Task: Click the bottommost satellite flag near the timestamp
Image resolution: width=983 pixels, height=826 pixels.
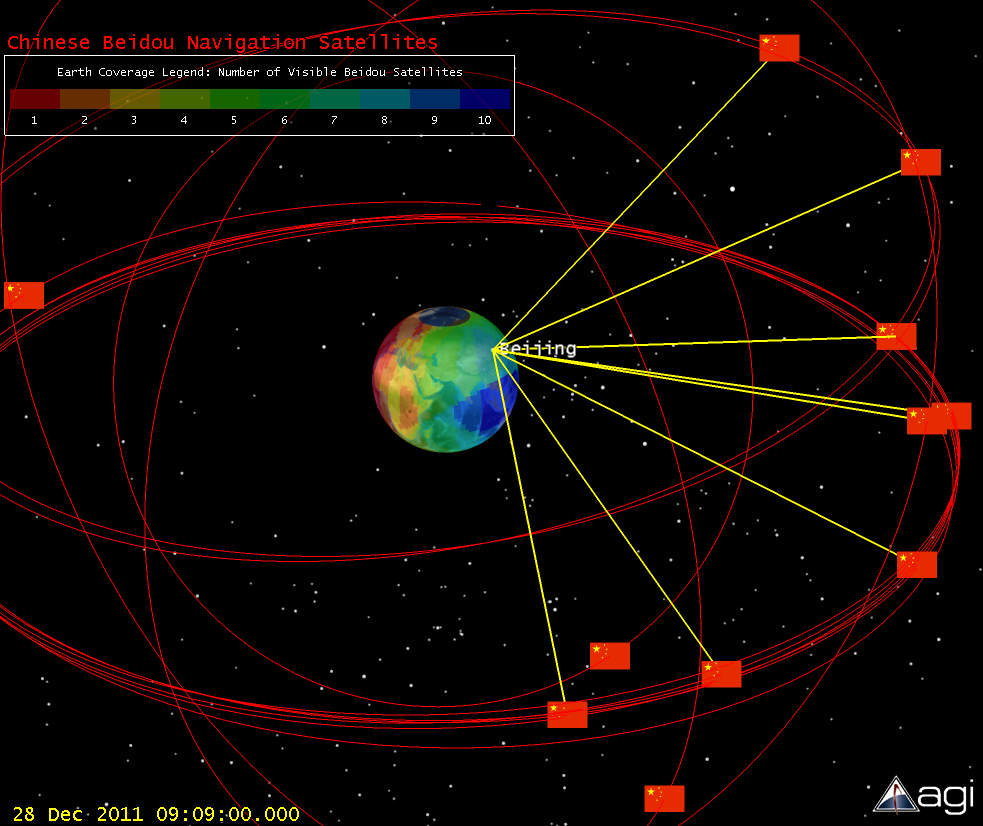Action: pos(664,798)
